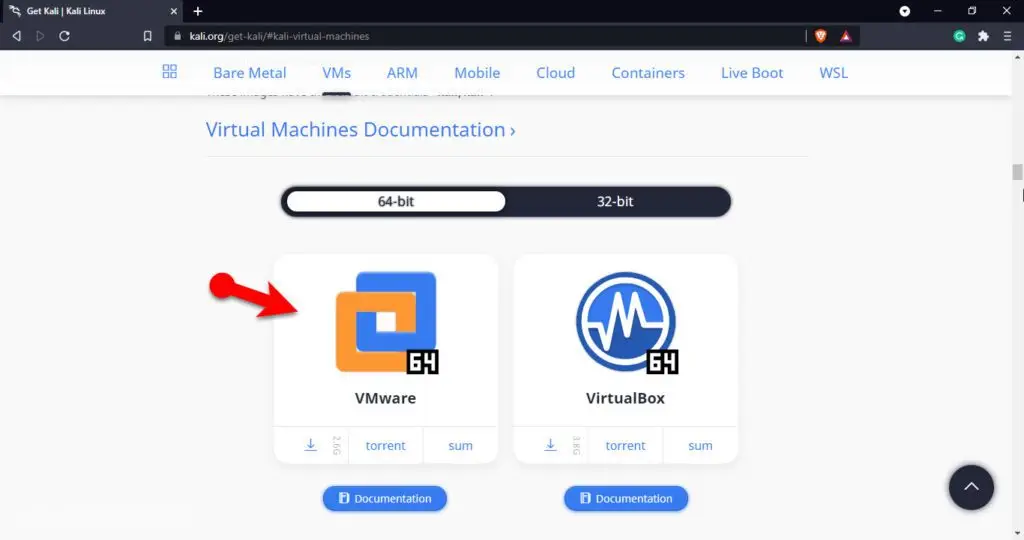1024x540 pixels.
Task: Open the VirtualBox Documentation button
Action: tap(626, 498)
